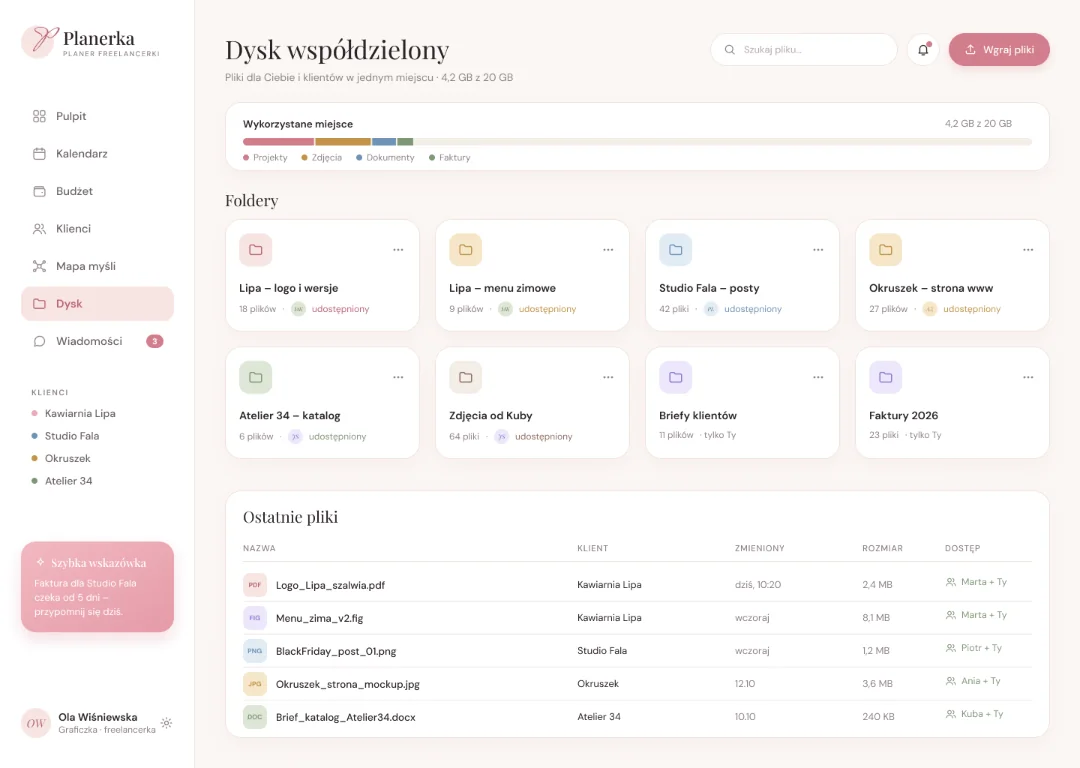Open file Brief_katalog_Atelier34.docx
This screenshot has height=768, width=1080.
pos(346,718)
